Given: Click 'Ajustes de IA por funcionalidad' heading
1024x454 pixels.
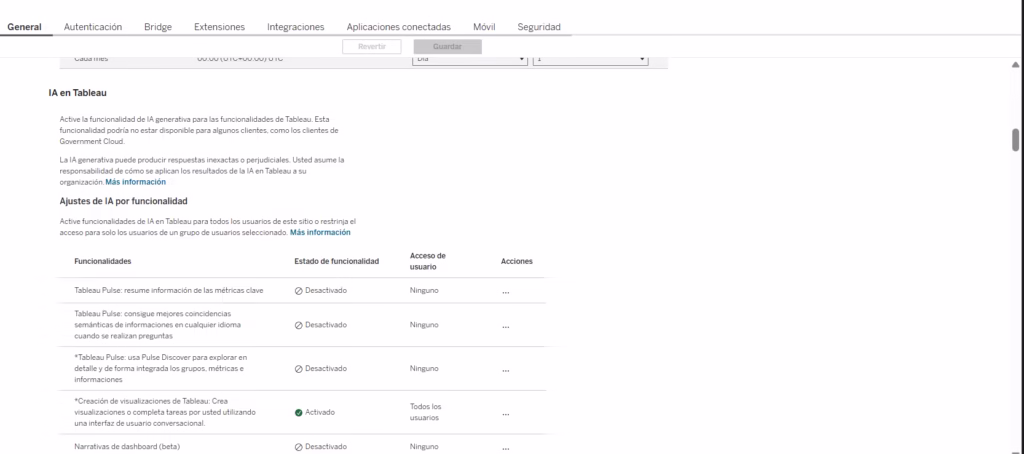Looking at the screenshot, I should pyautogui.click(x=123, y=201).
